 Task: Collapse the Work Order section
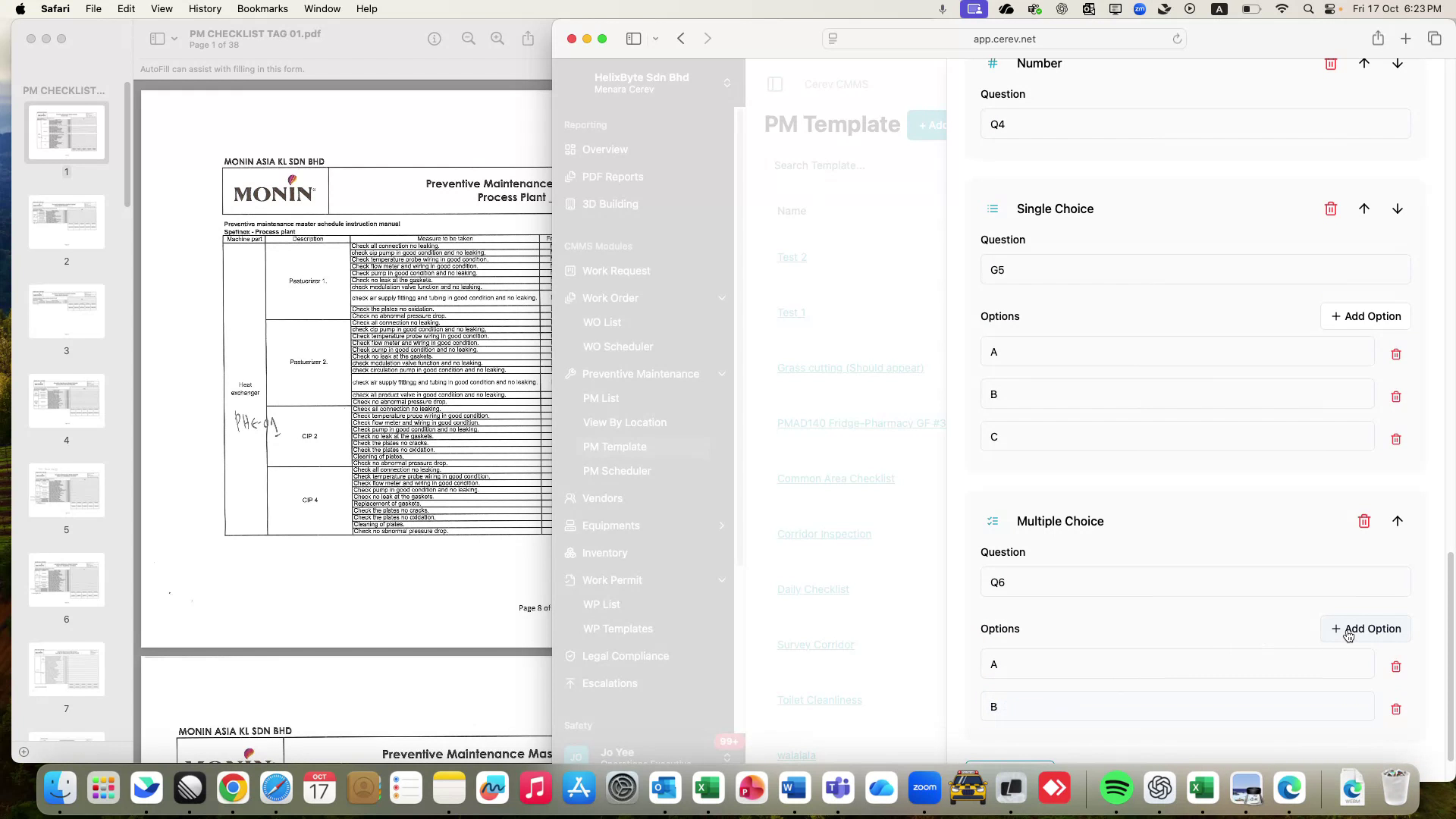(x=722, y=298)
